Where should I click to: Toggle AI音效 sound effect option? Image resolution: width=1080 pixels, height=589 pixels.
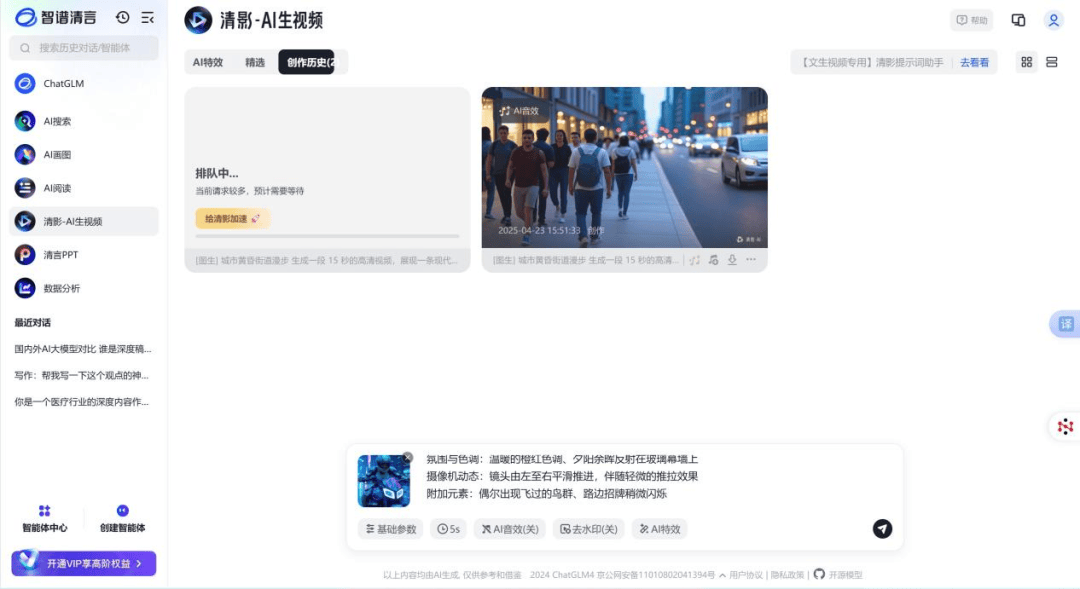tap(510, 529)
